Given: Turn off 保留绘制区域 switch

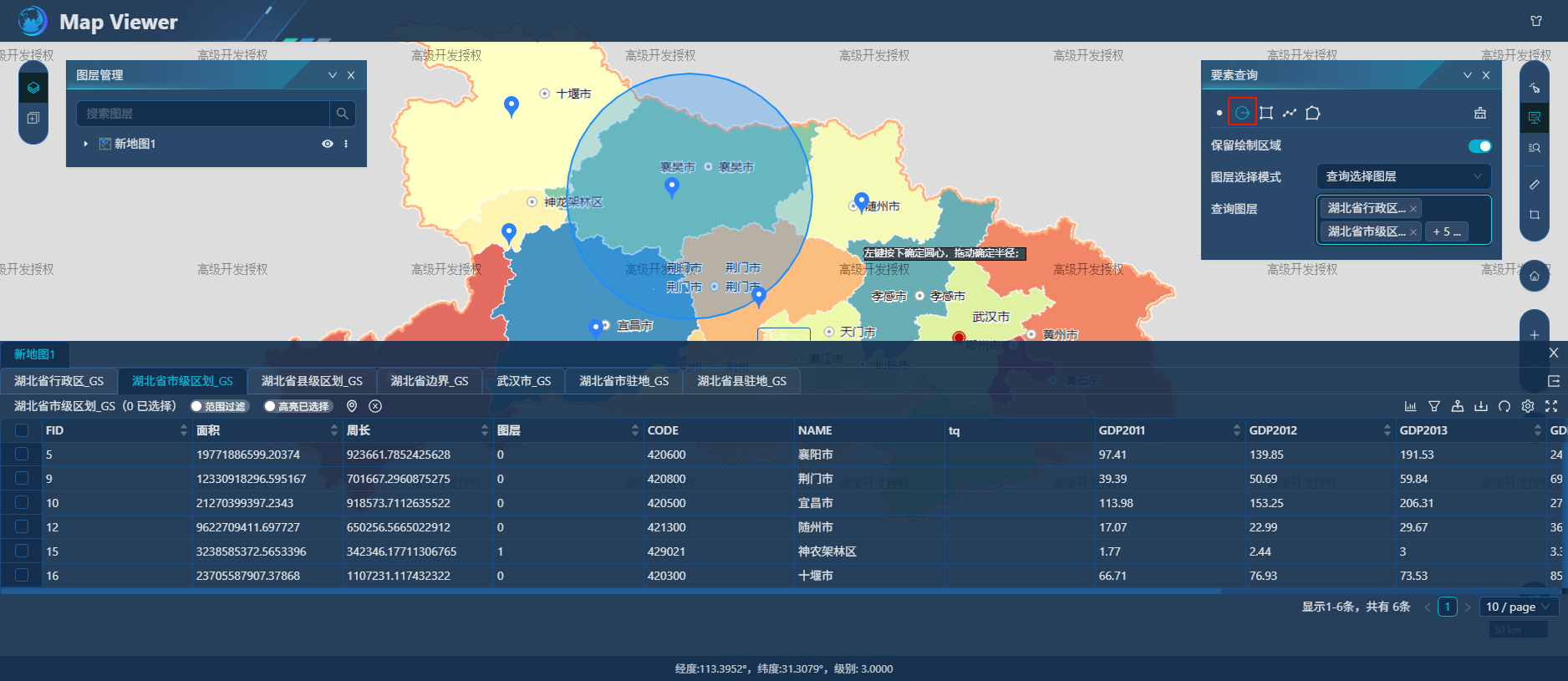Looking at the screenshot, I should (1479, 146).
